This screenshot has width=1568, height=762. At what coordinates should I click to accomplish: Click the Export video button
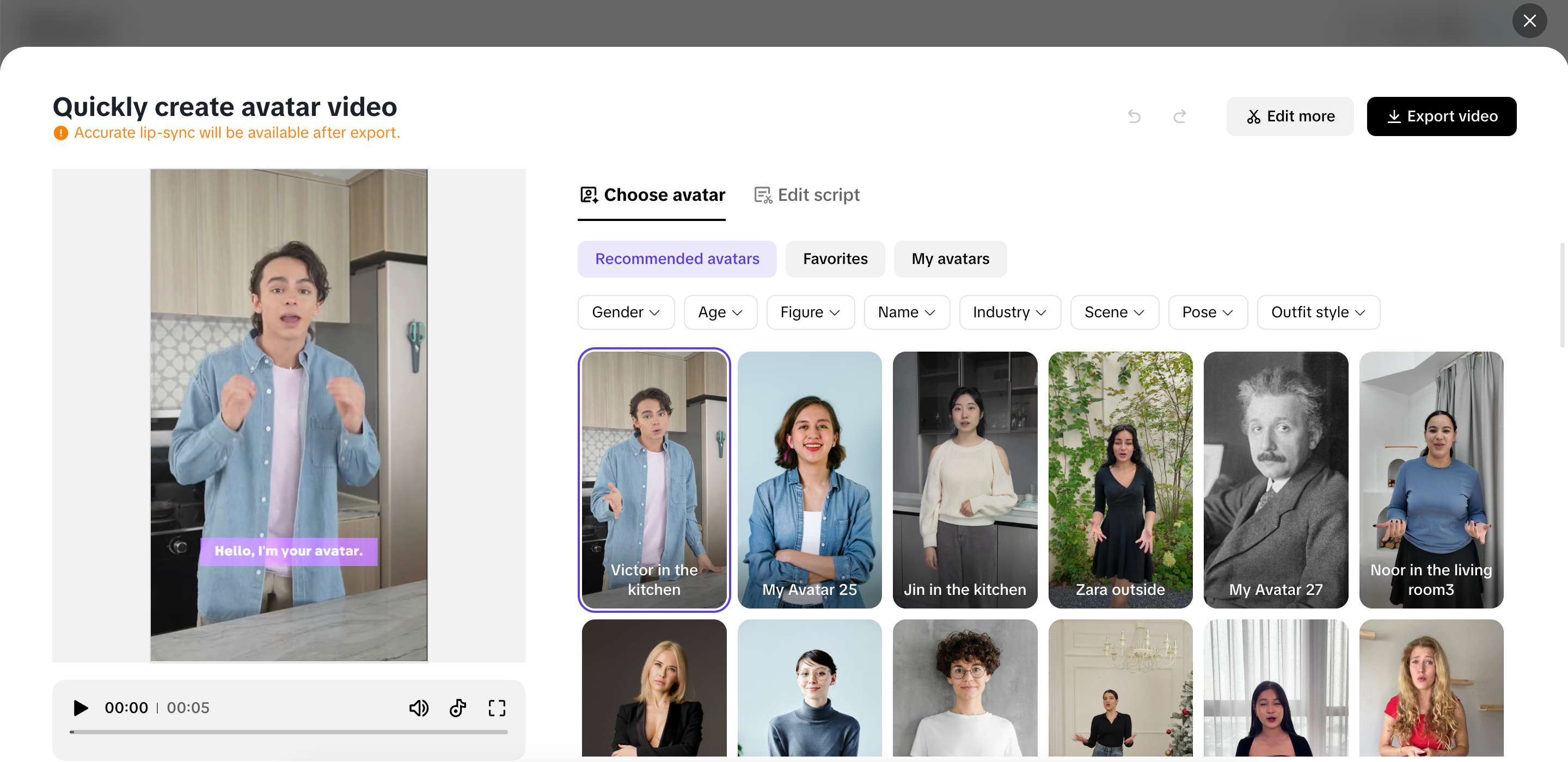click(x=1442, y=116)
